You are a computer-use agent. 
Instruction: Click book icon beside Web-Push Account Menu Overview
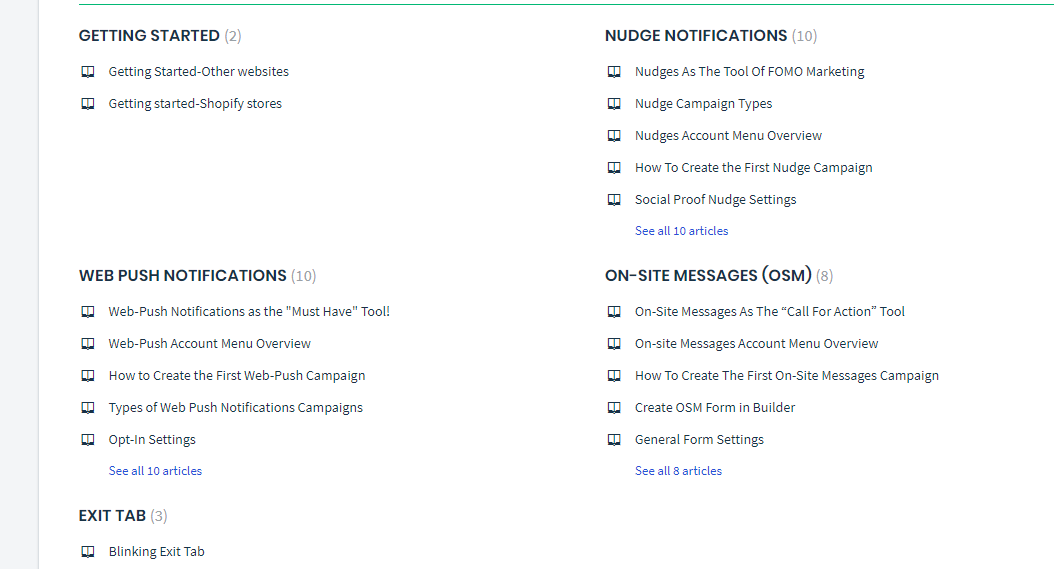[88, 344]
